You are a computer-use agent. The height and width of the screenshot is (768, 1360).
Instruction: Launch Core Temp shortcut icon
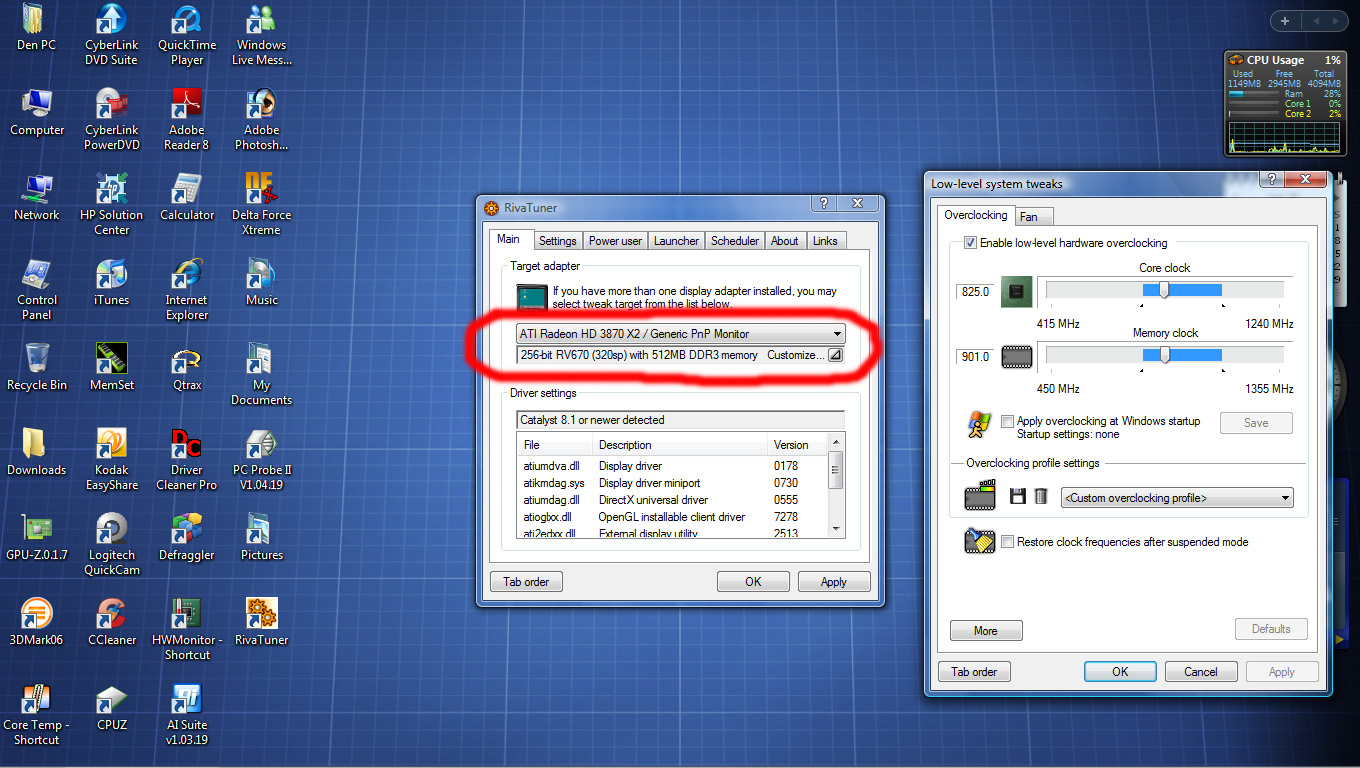click(36, 715)
